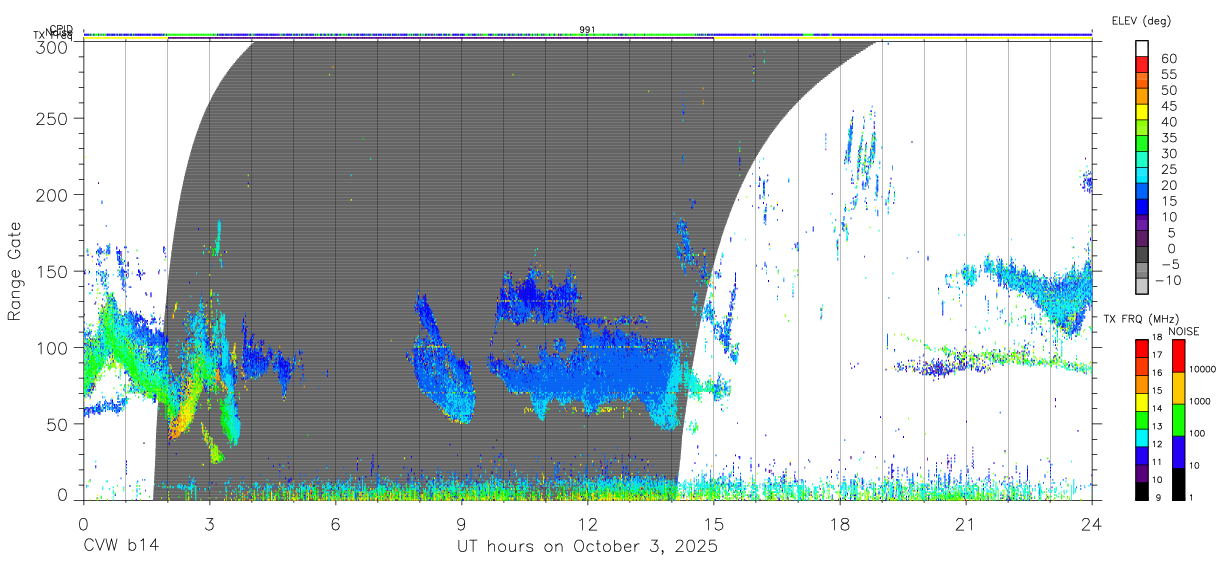Click the '150' tick on Range Gate axis
This screenshot has height=567, width=1228.
pyautogui.click(x=52, y=271)
